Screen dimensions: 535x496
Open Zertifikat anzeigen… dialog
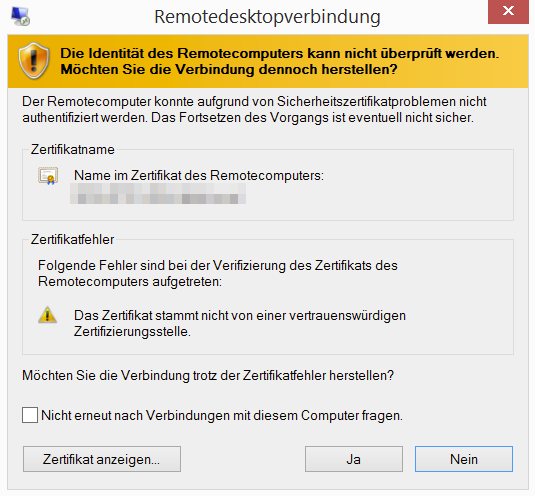coord(102,459)
